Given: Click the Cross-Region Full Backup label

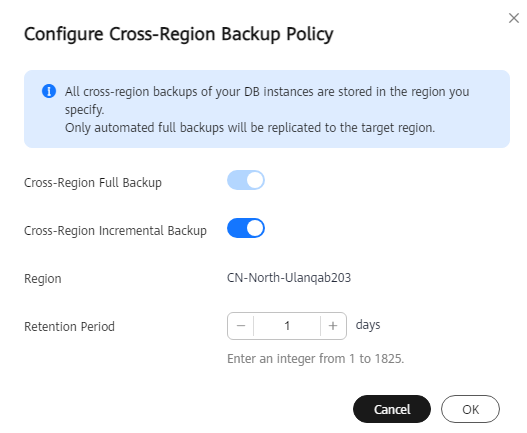Looking at the screenshot, I should coord(93,183).
